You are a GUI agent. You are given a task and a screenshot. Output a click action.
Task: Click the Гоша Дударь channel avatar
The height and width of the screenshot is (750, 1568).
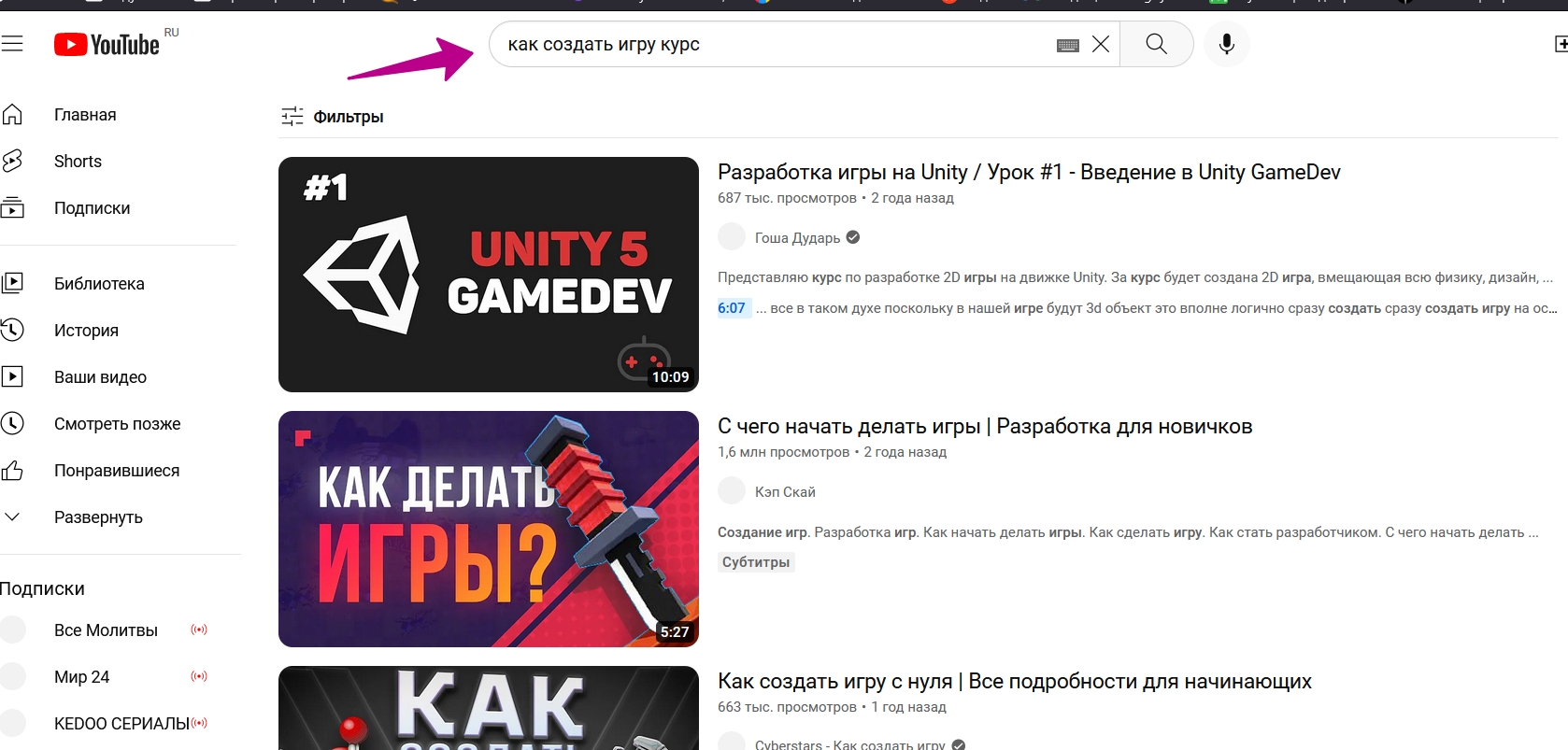pyautogui.click(x=732, y=236)
